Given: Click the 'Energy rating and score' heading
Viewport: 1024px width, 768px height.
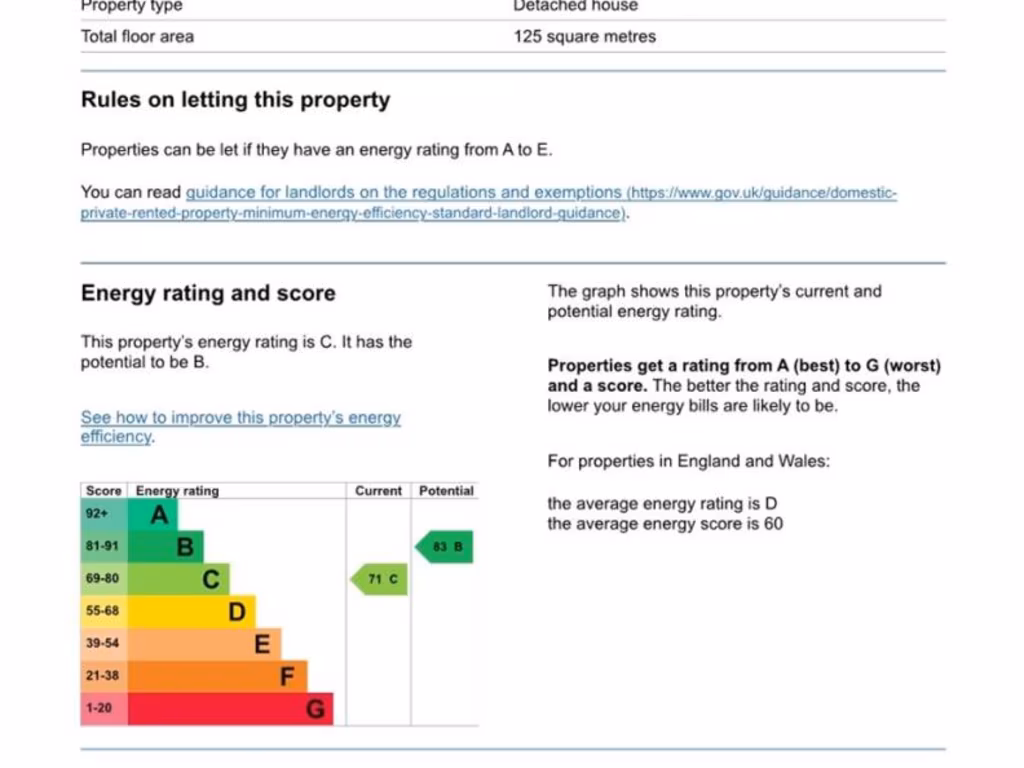Looking at the screenshot, I should [208, 293].
